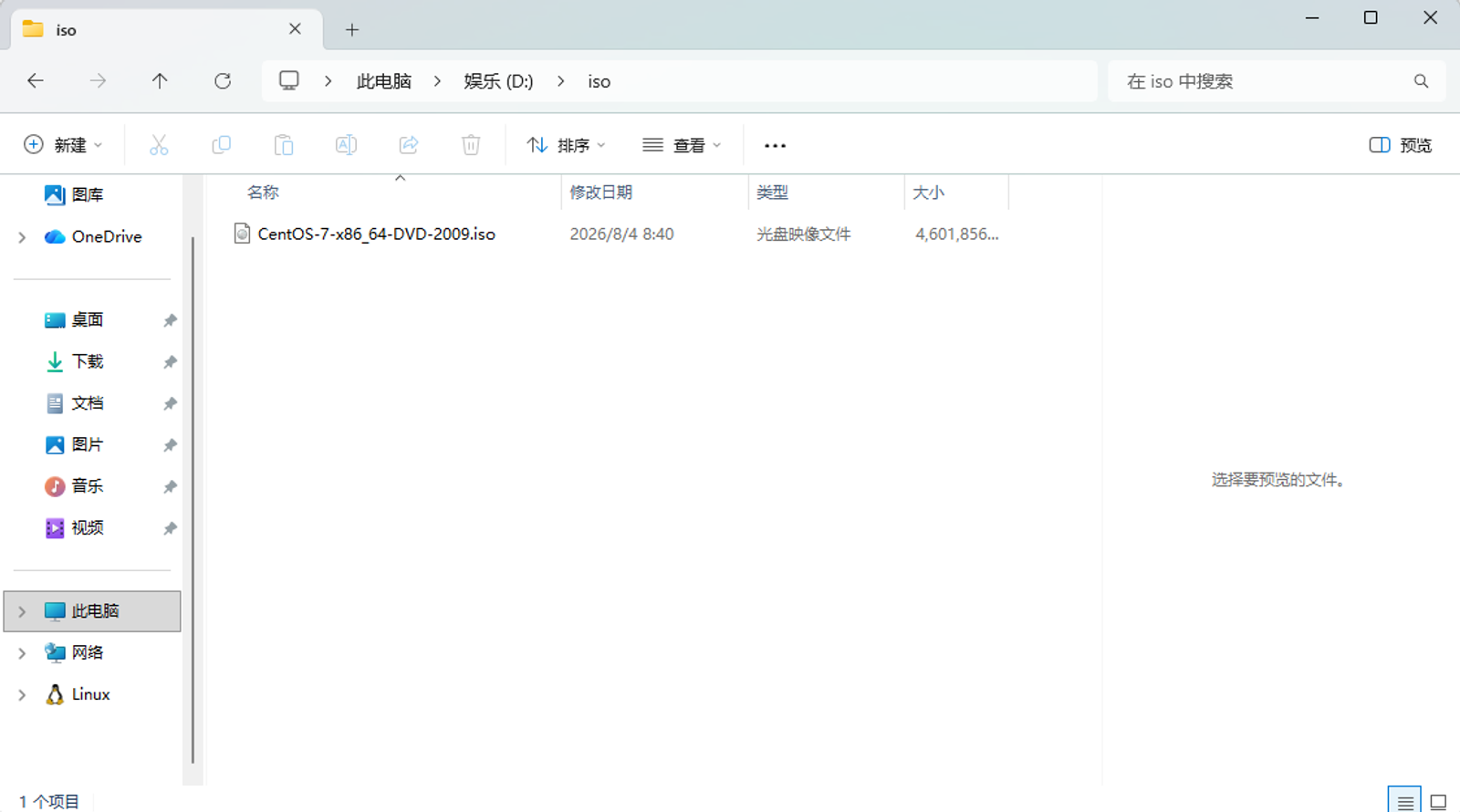
Task: Expand the OneDrive tree node
Action: (x=22, y=237)
